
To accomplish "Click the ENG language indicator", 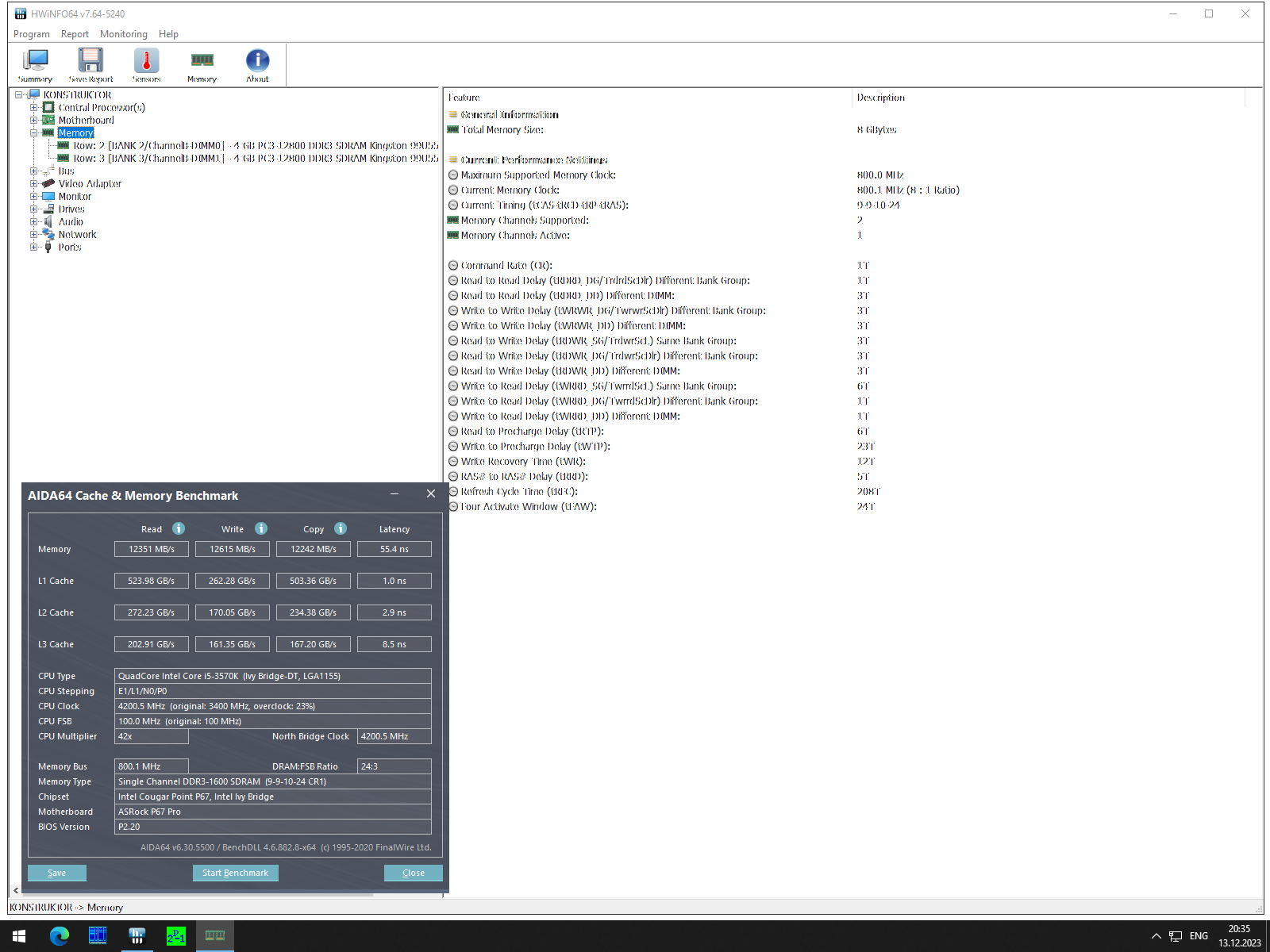I will pos(1199,936).
